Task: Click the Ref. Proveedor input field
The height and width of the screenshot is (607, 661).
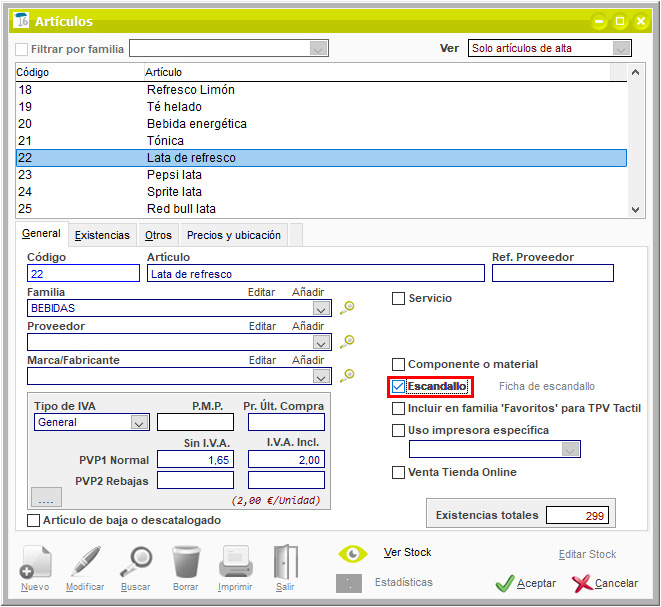Action: 552,274
